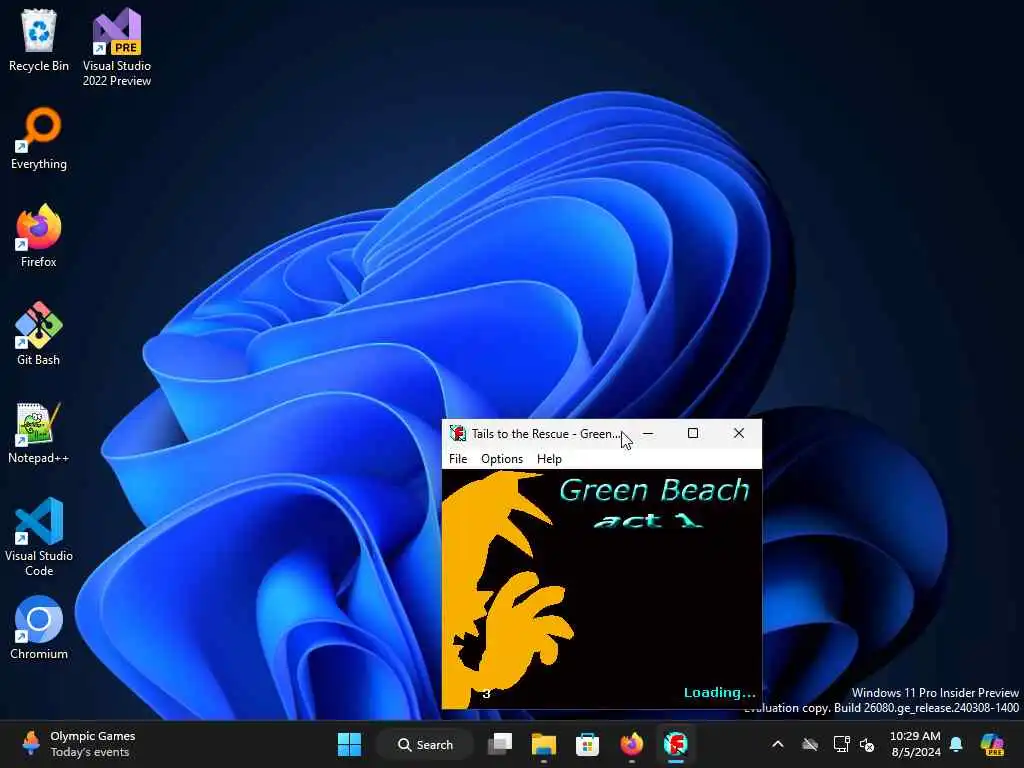Select the Notepad++ desktop shortcut
The width and height of the screenshot is (1024, 768).
pyautogui.click(x=39, y=432)
